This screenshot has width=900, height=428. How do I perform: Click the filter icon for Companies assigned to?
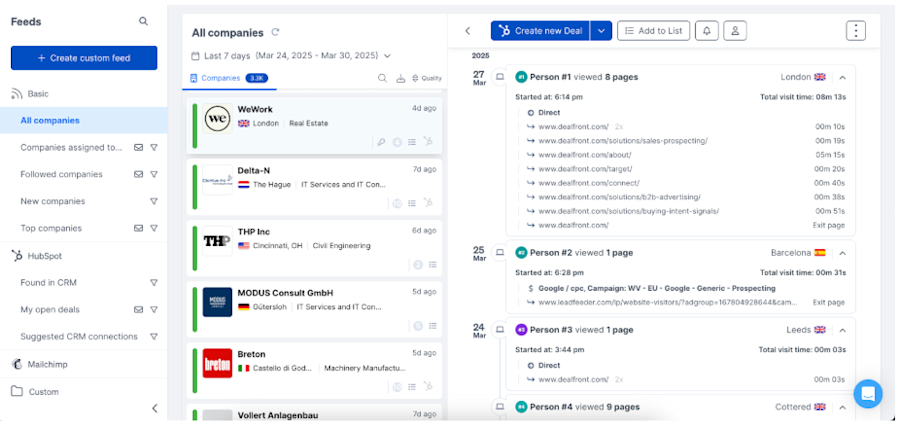pyautogui.click(x=154, y=147)
